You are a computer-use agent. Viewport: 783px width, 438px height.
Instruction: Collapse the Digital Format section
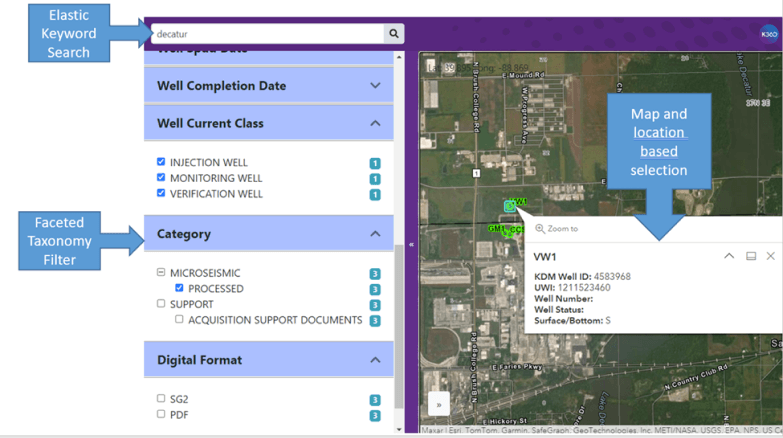point(375,360)
